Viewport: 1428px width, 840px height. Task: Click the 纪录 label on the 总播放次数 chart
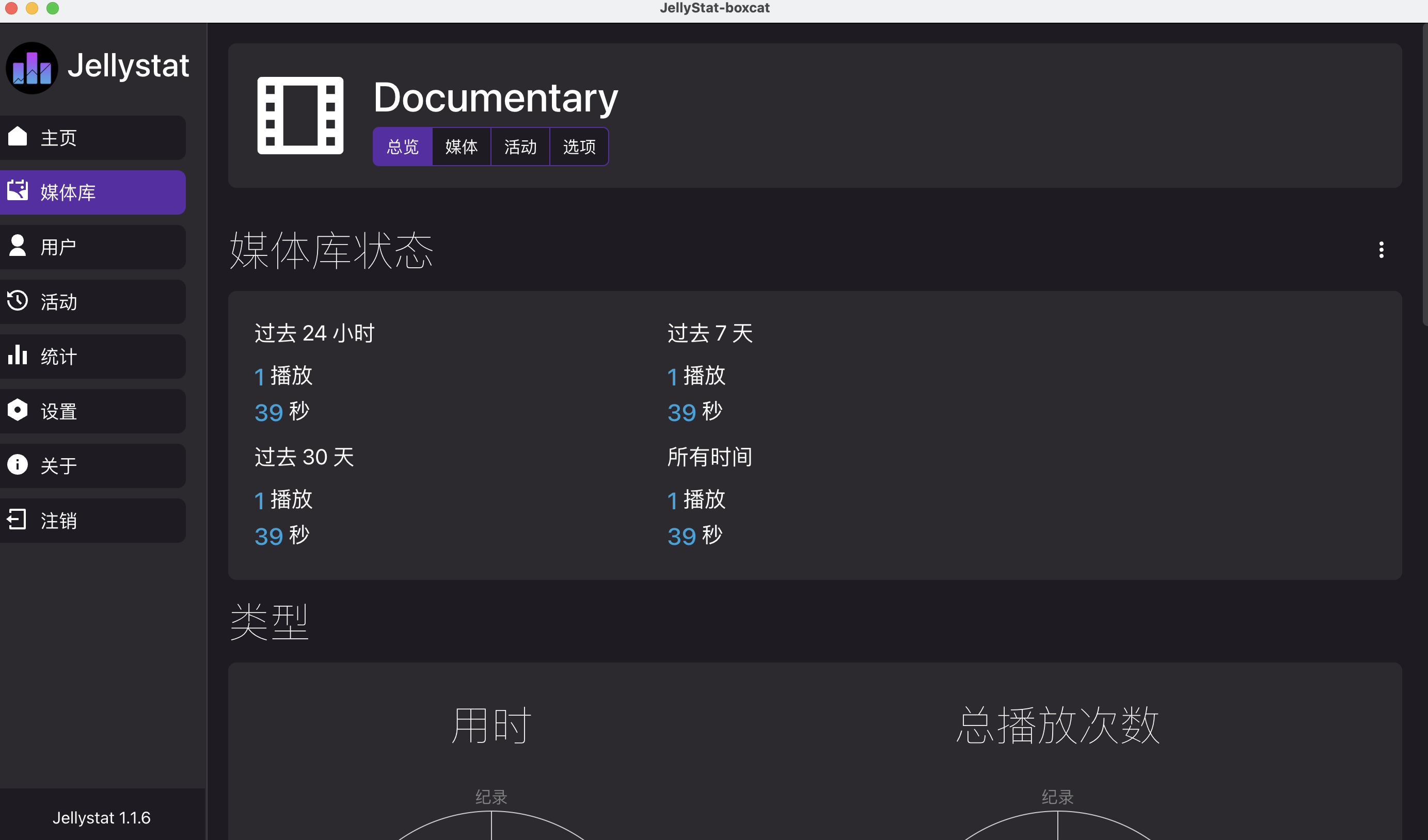click(x=1057, y=797)
